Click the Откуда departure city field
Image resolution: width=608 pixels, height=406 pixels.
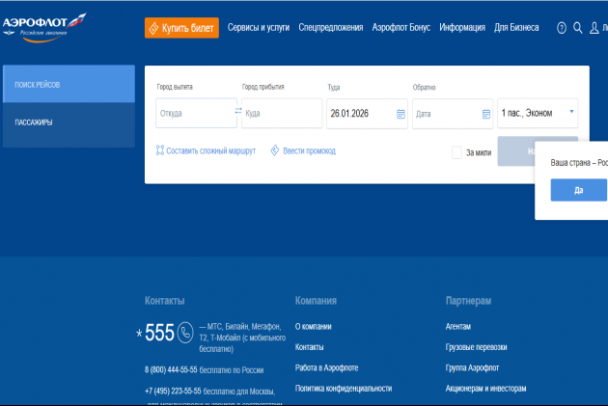coord(194,114)
